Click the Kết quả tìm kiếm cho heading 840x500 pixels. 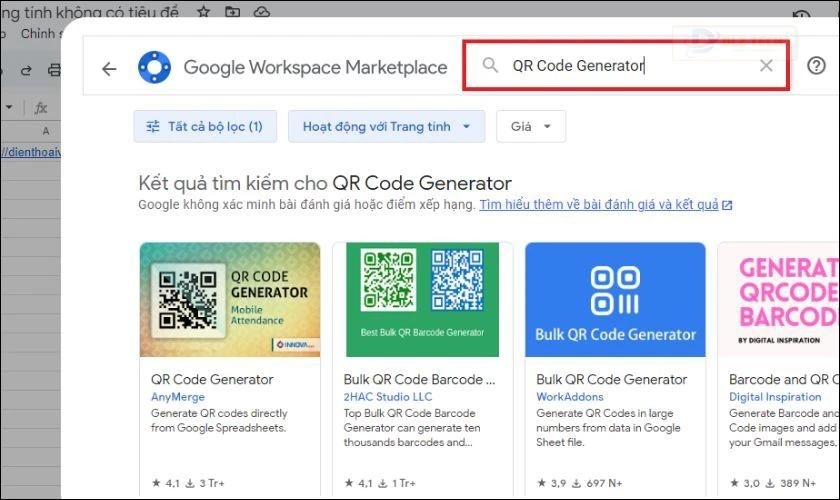[325, 183]
